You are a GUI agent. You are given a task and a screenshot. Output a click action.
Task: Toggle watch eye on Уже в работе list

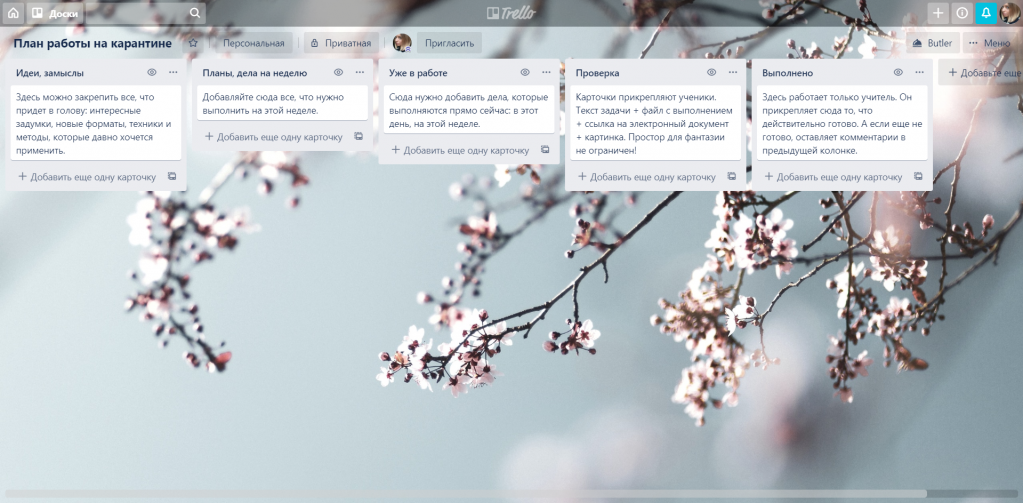[525, 72]
